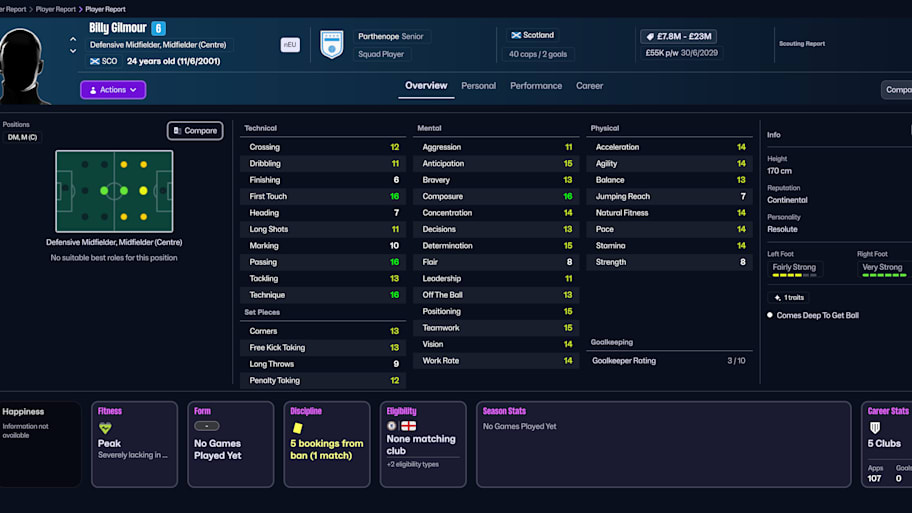This screenshot has height=513, width=912.
Task: Click the Passing attribute row
Action: 323,262
